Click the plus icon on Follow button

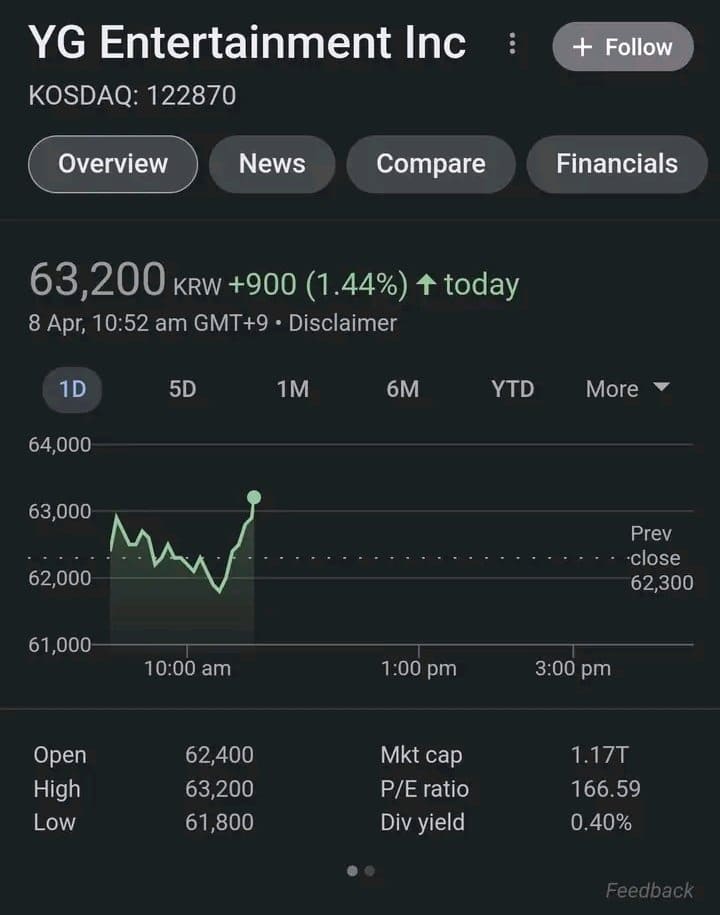click(582, 47)
